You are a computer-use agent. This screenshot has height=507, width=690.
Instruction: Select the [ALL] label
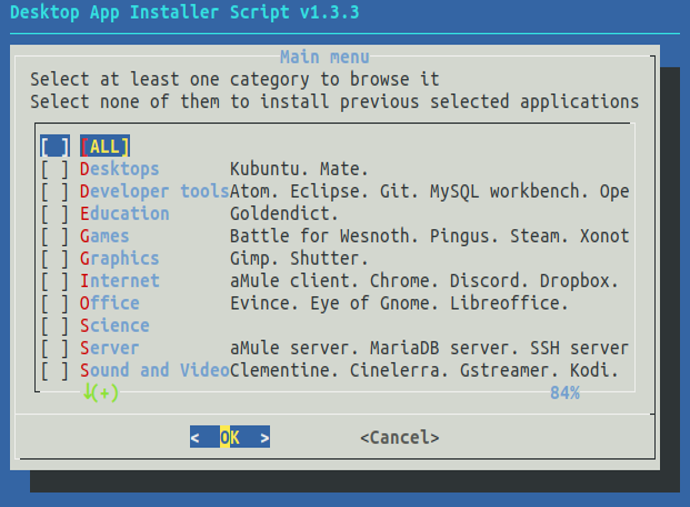105,147
